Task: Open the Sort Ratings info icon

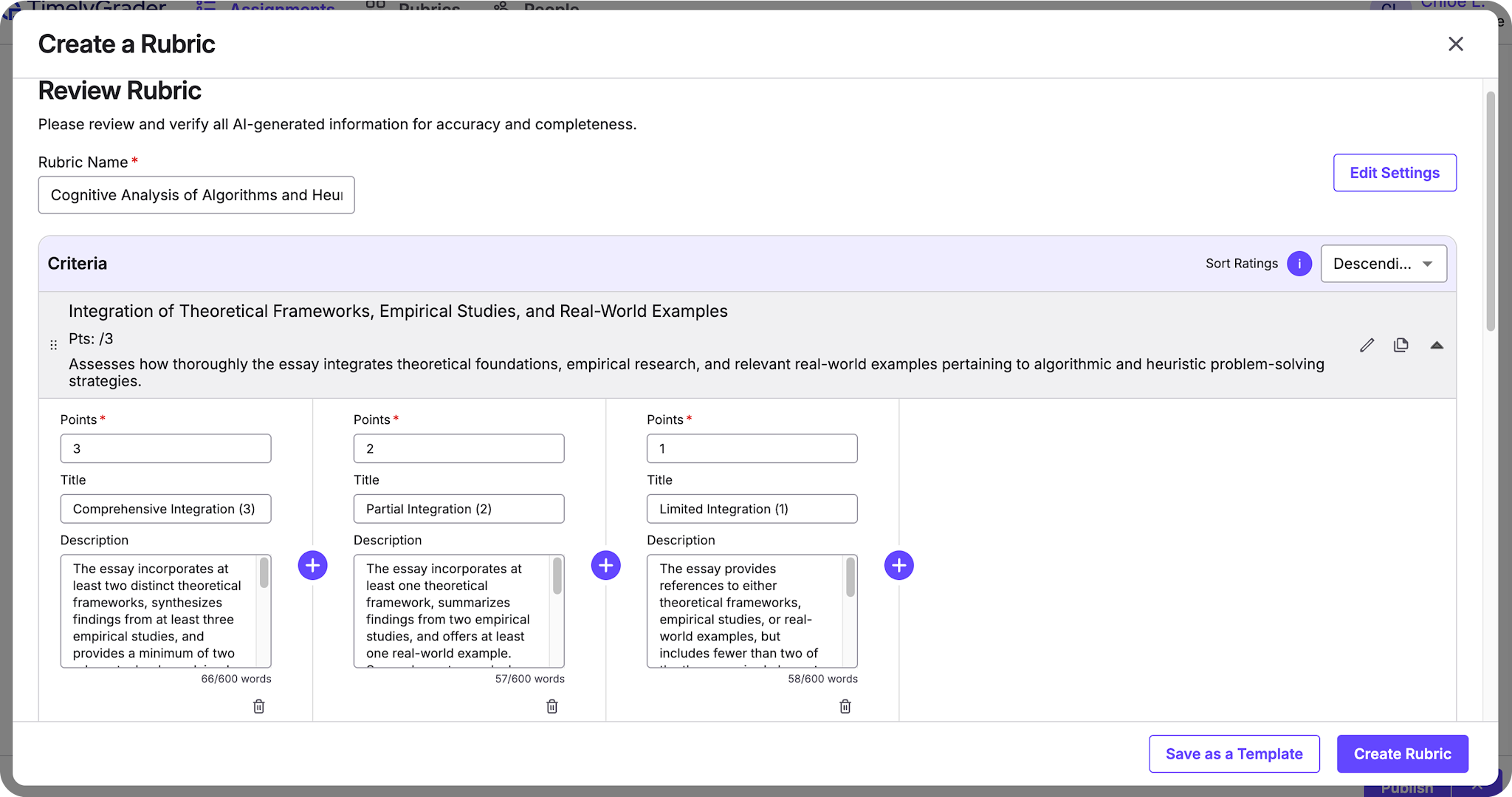Action: click(x=1299, y=264)
